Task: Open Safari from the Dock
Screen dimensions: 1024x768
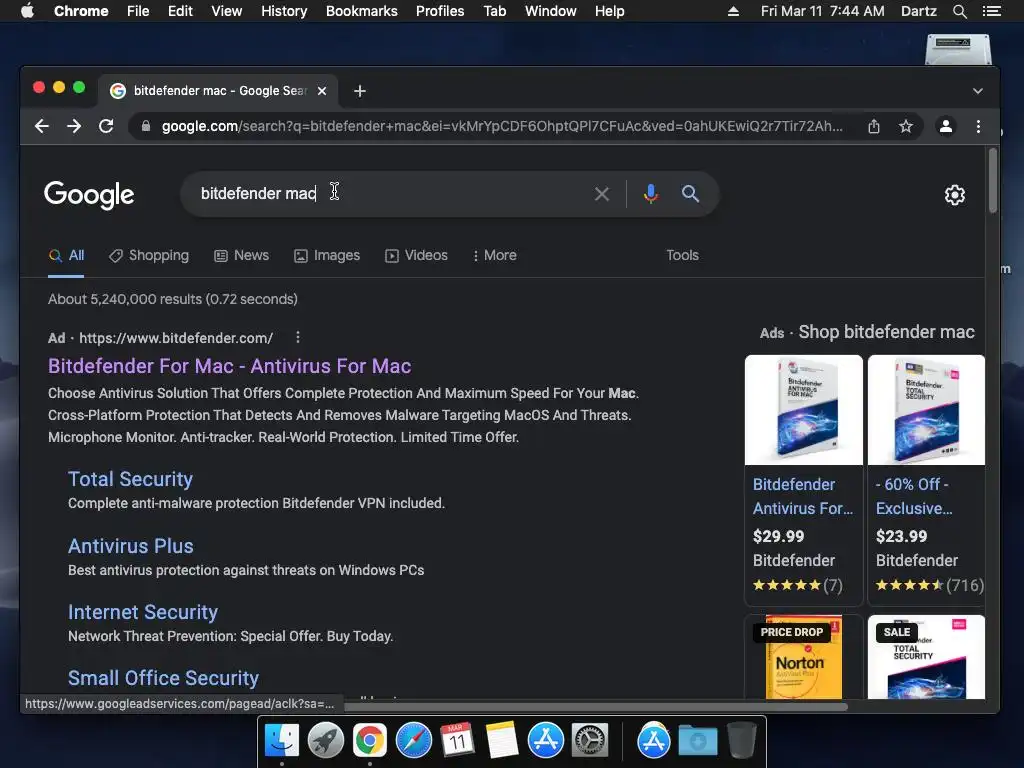Action: (x=414, y=741)
